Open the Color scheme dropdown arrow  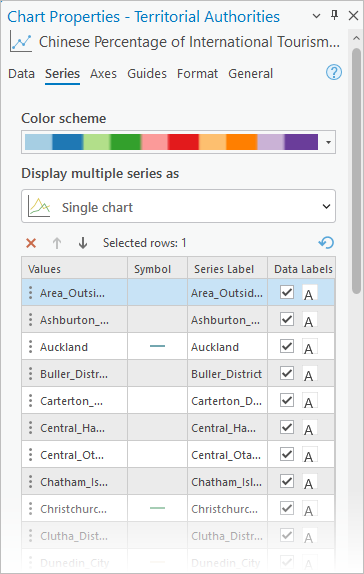click(x=328, y=142)
